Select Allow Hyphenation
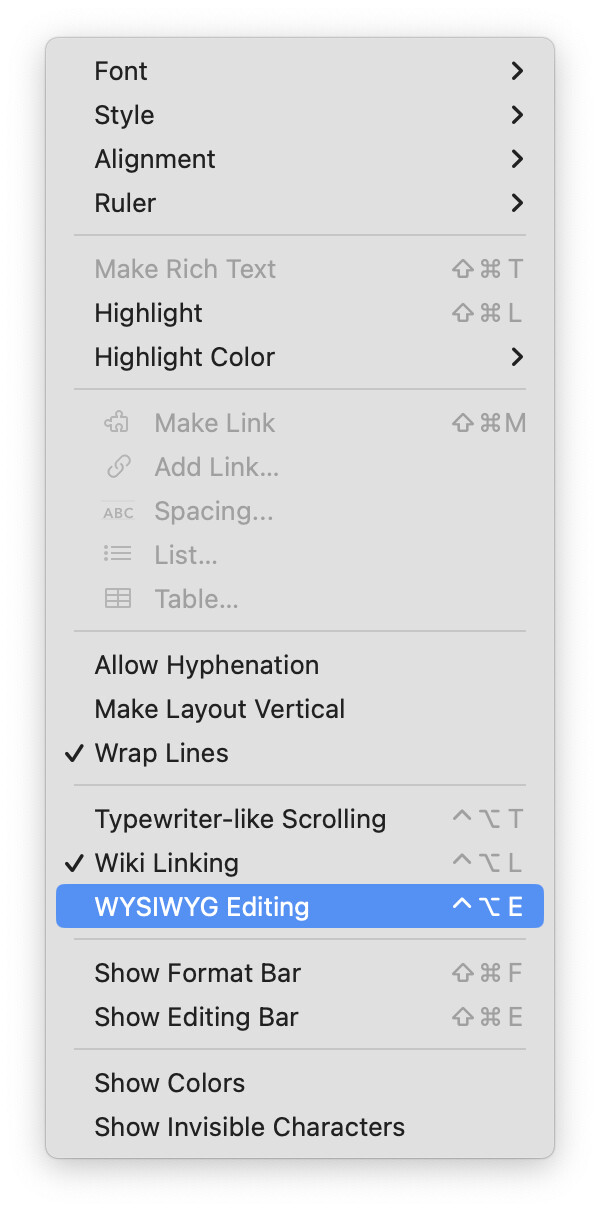Screen dimensions: 600x1212 300,665
